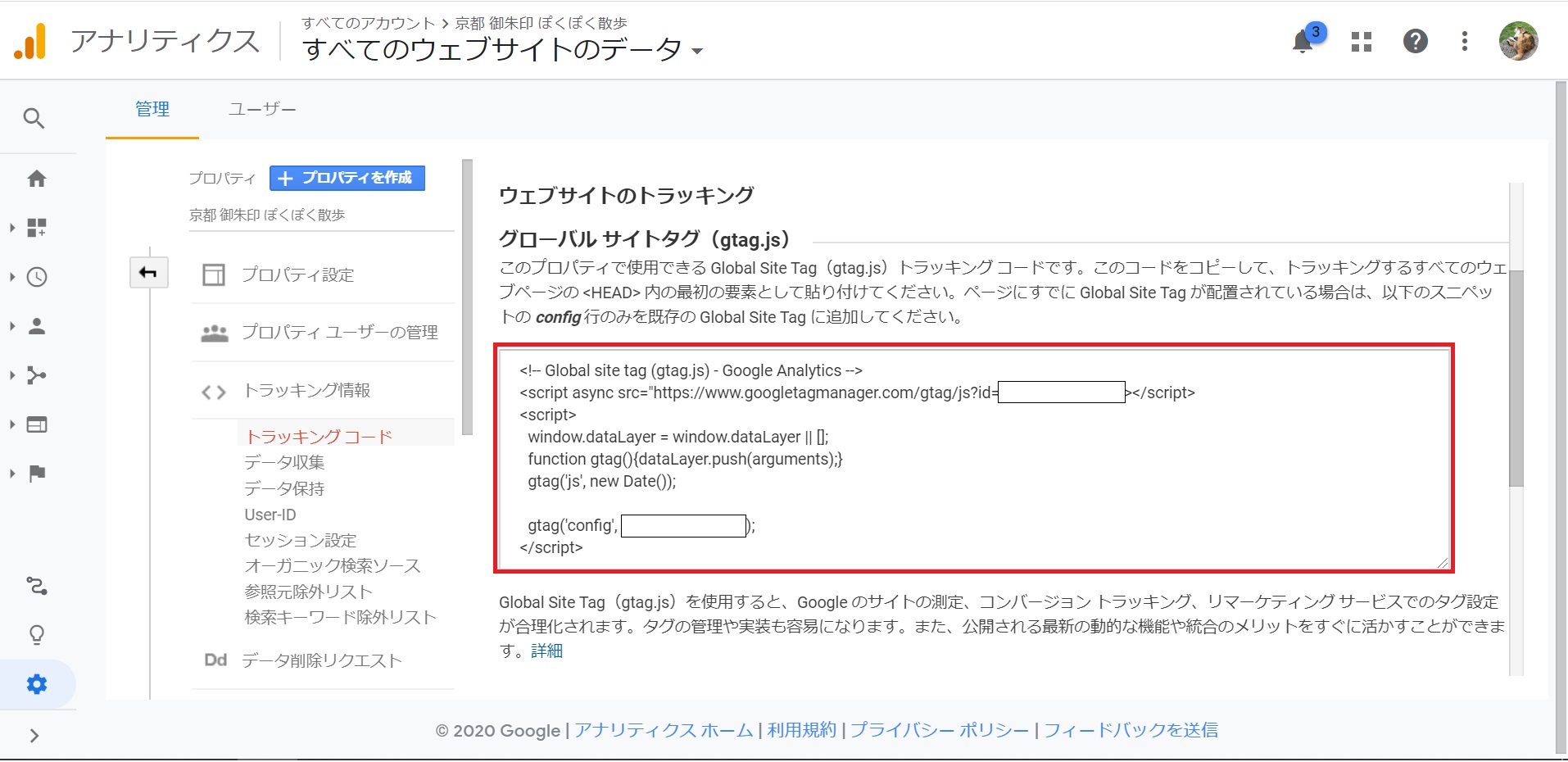This screenshot has width=1568, height=762.
Task: Go to Home icon in sidebar
Action: [x=37, y=179]
